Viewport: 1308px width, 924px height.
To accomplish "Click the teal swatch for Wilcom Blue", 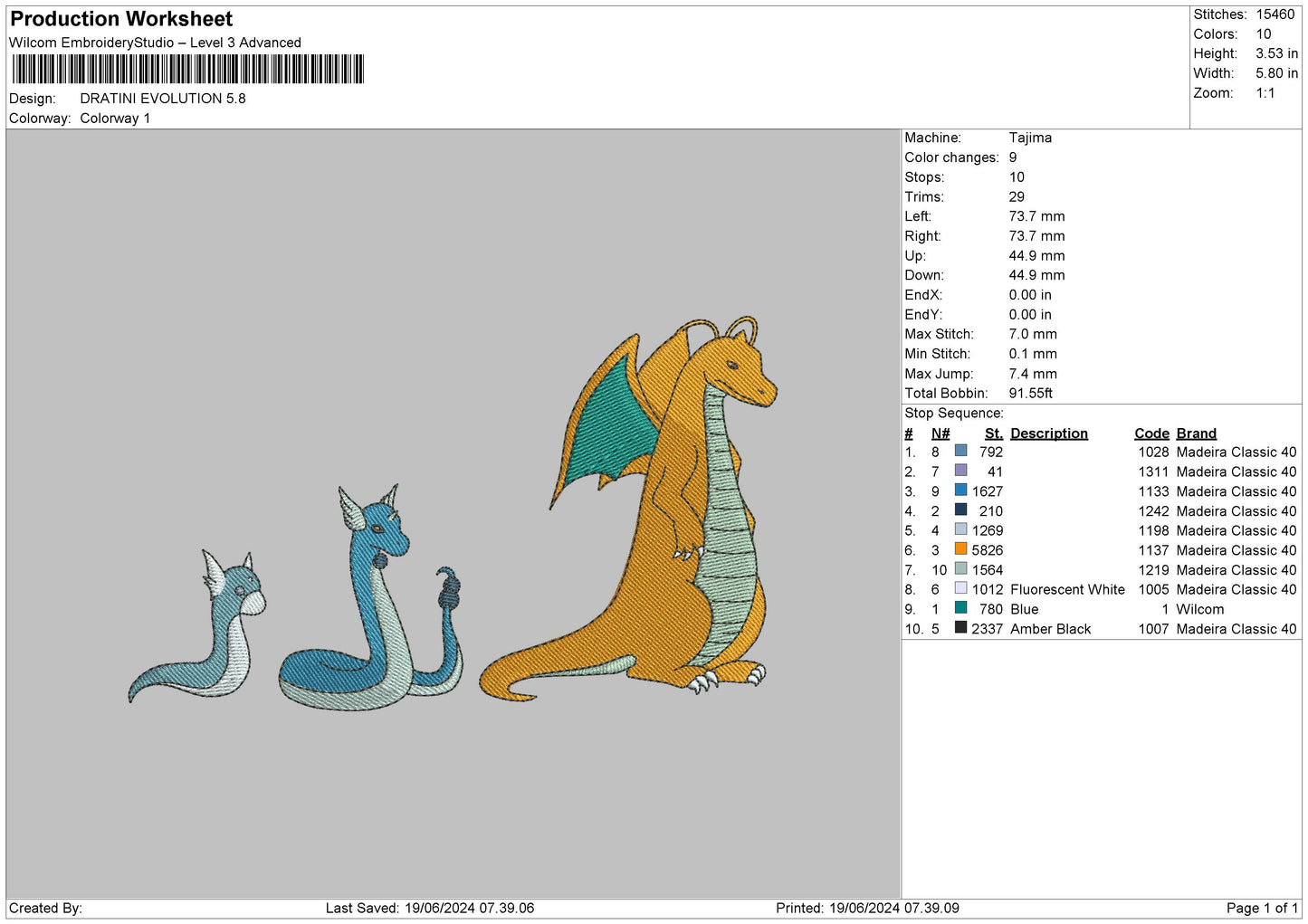I will tap(960, 608).
